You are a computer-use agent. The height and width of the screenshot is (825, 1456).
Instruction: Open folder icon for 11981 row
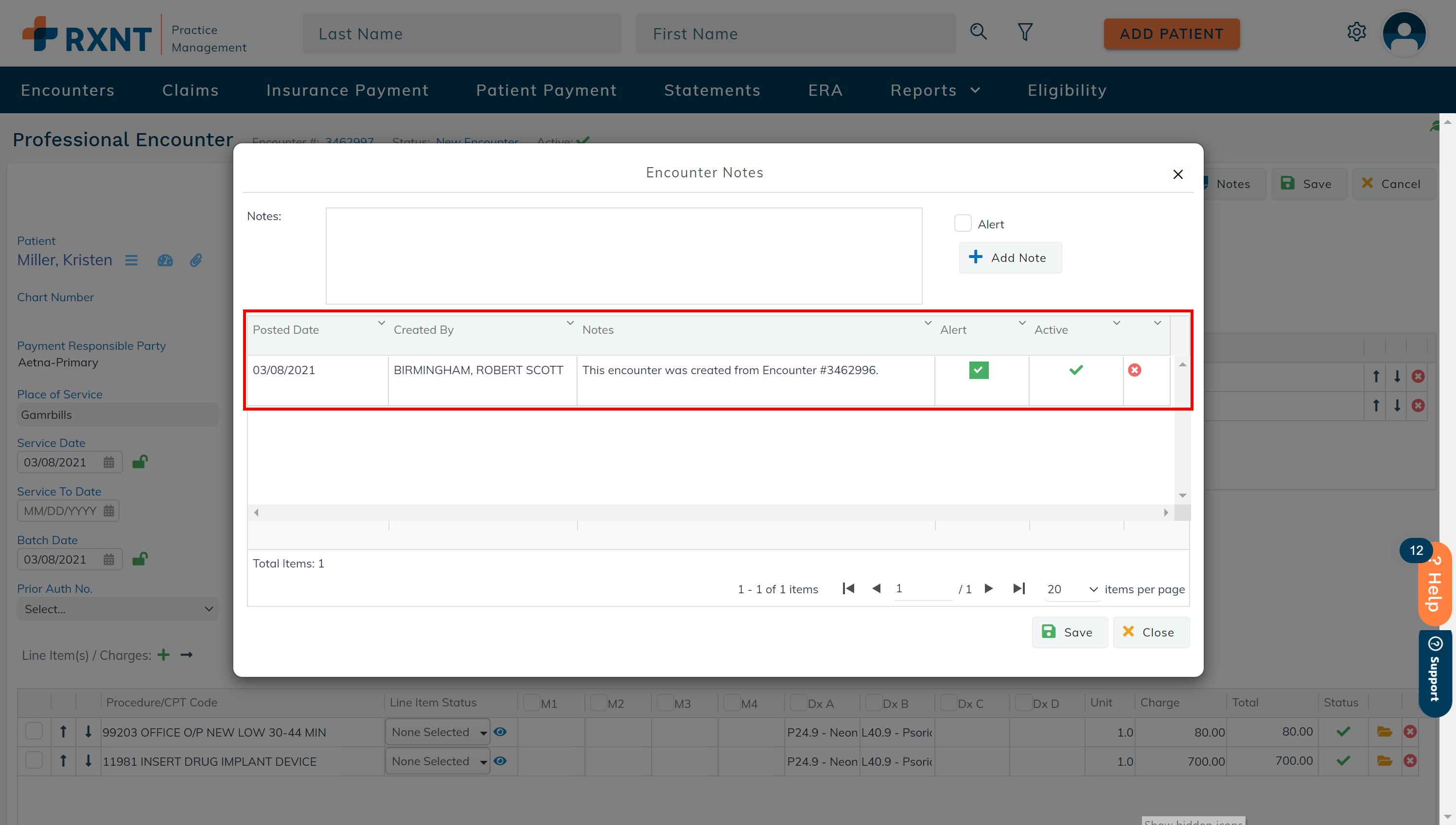[x=1385, y=761]
